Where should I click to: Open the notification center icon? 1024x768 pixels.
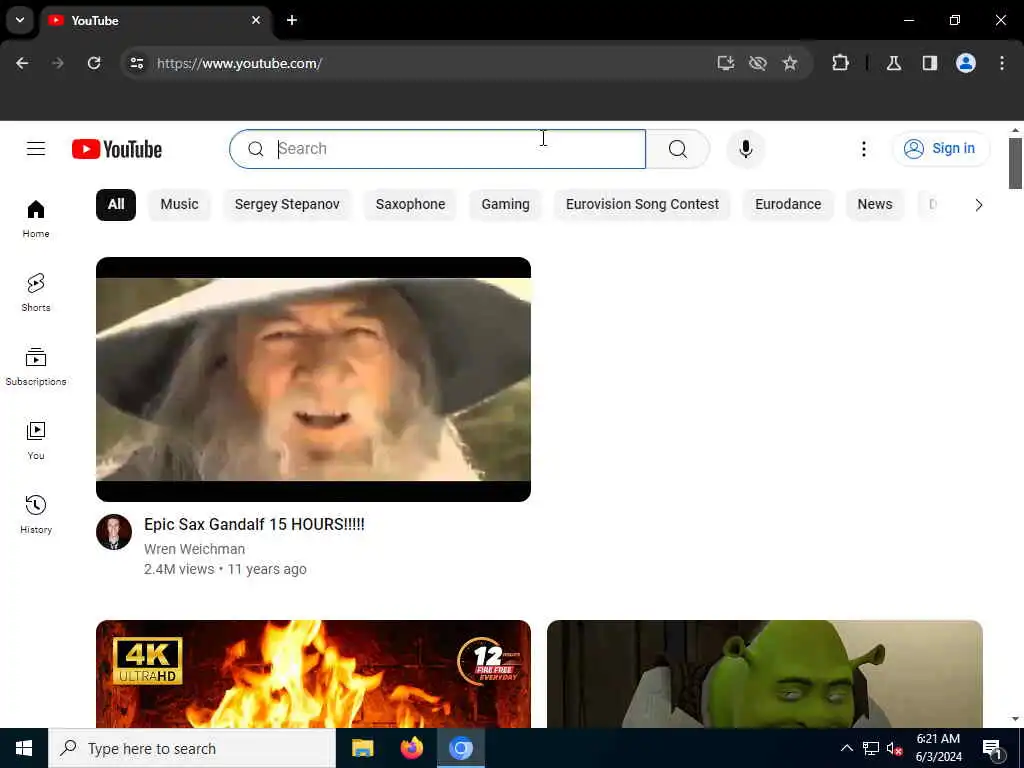coord(992,748)
